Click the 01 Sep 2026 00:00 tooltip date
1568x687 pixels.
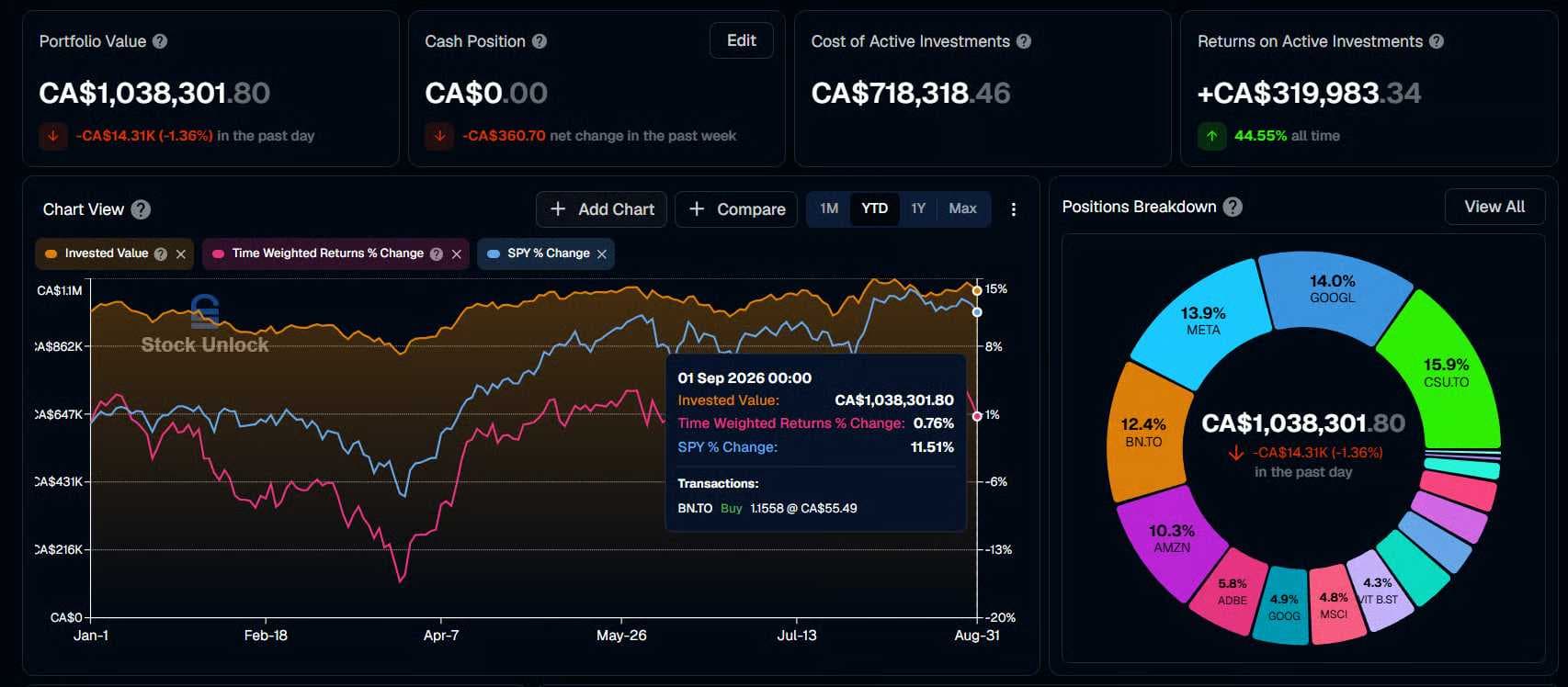click(744, 378)
